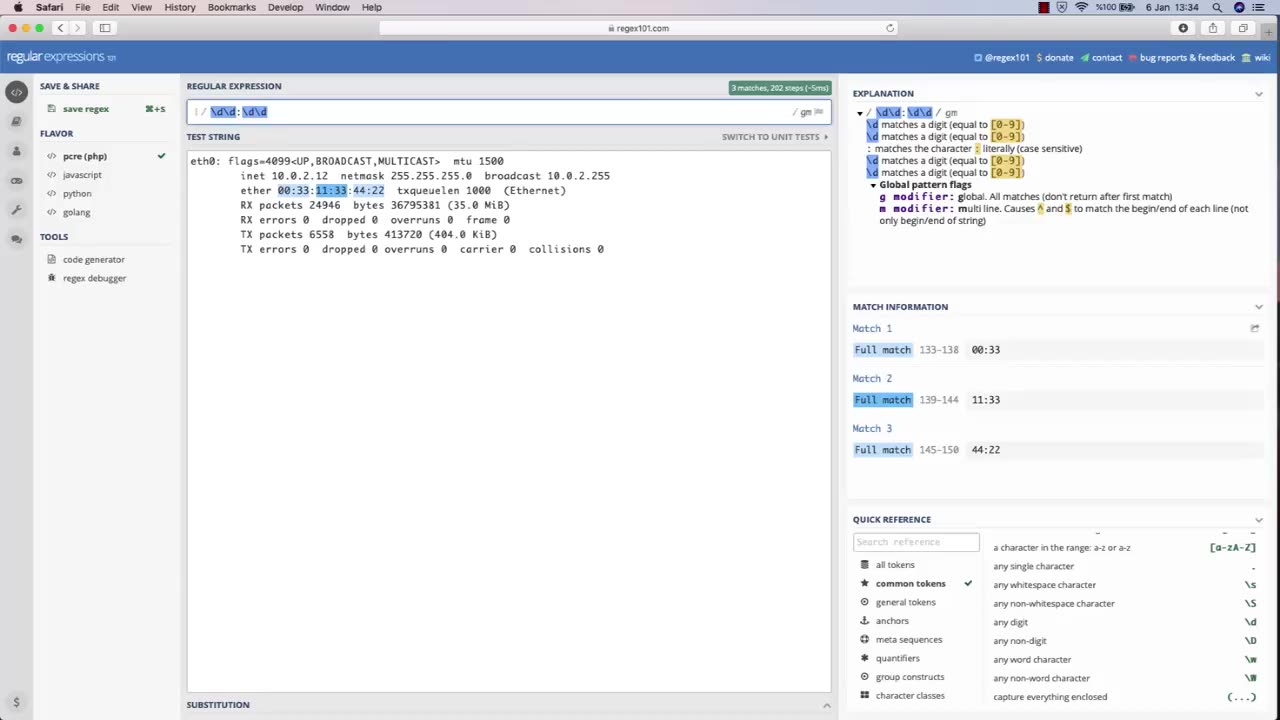The image size is (1280, 720).
Task: Click the meta sequences lifebuoy icon
Action: pyautogui.click(x=865, y=639)
